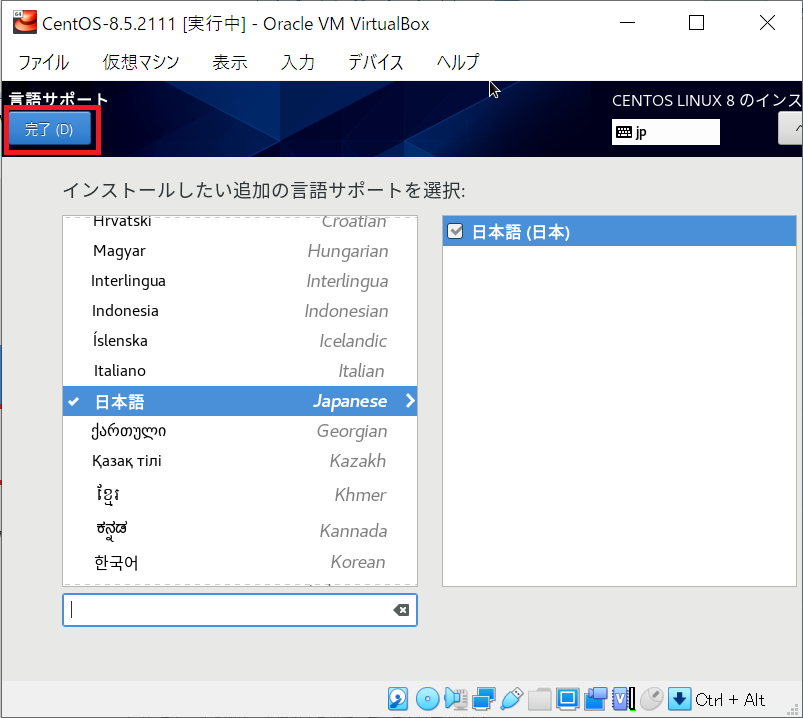Select the highlighted 日本語 Japanese row
This screenshot has height=718, width=803.
click(x=240, y=401)
